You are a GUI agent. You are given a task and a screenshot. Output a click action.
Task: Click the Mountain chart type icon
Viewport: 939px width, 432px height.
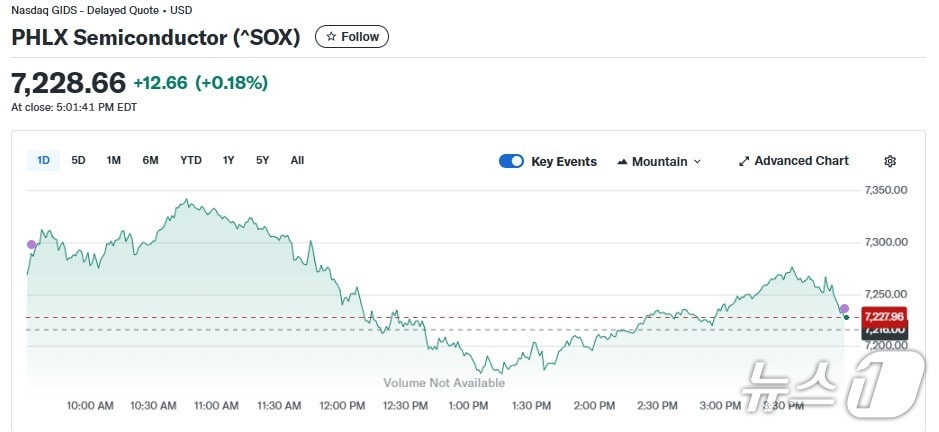[622, 161]
